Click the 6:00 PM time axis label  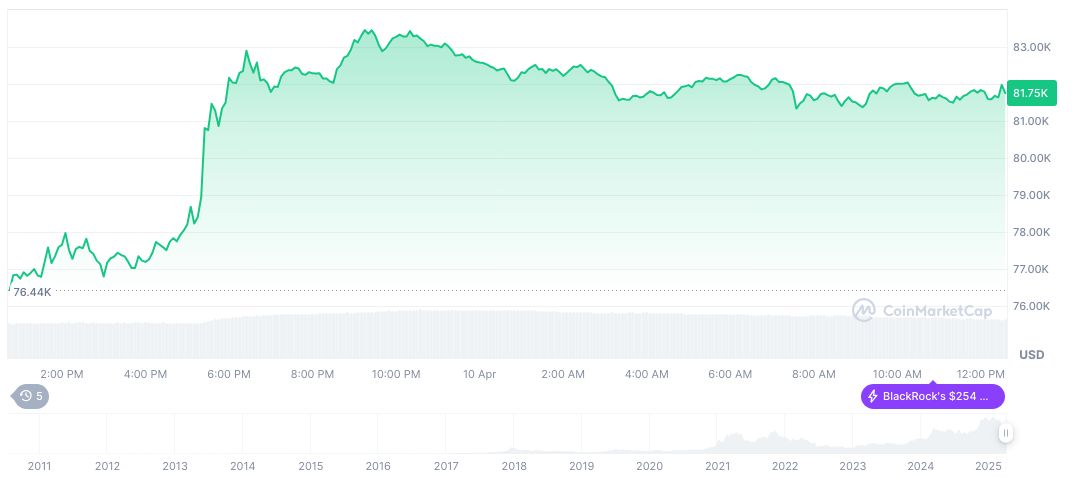(x=229, y=374)
